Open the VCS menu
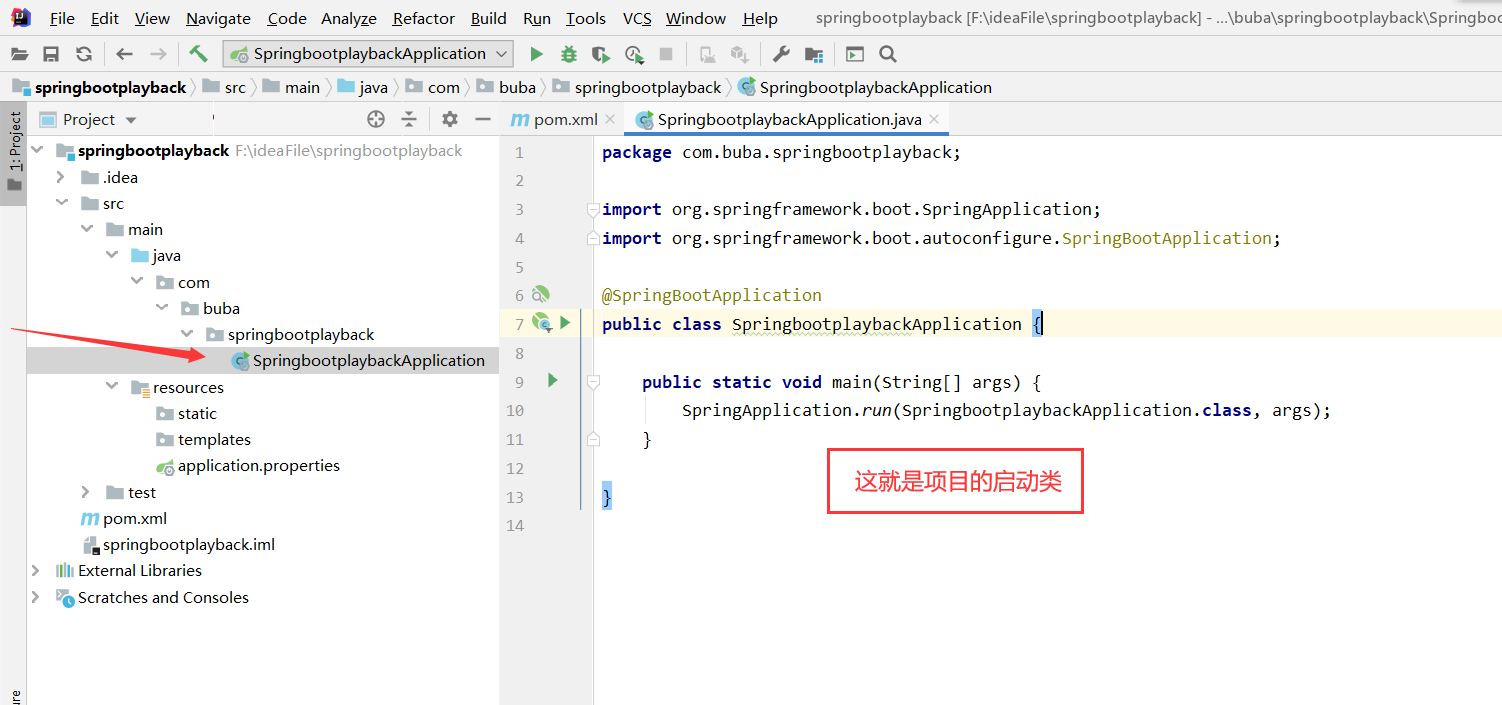This screenshot has height=705, width=1502. pyautogui.click(x=637, y=18)
